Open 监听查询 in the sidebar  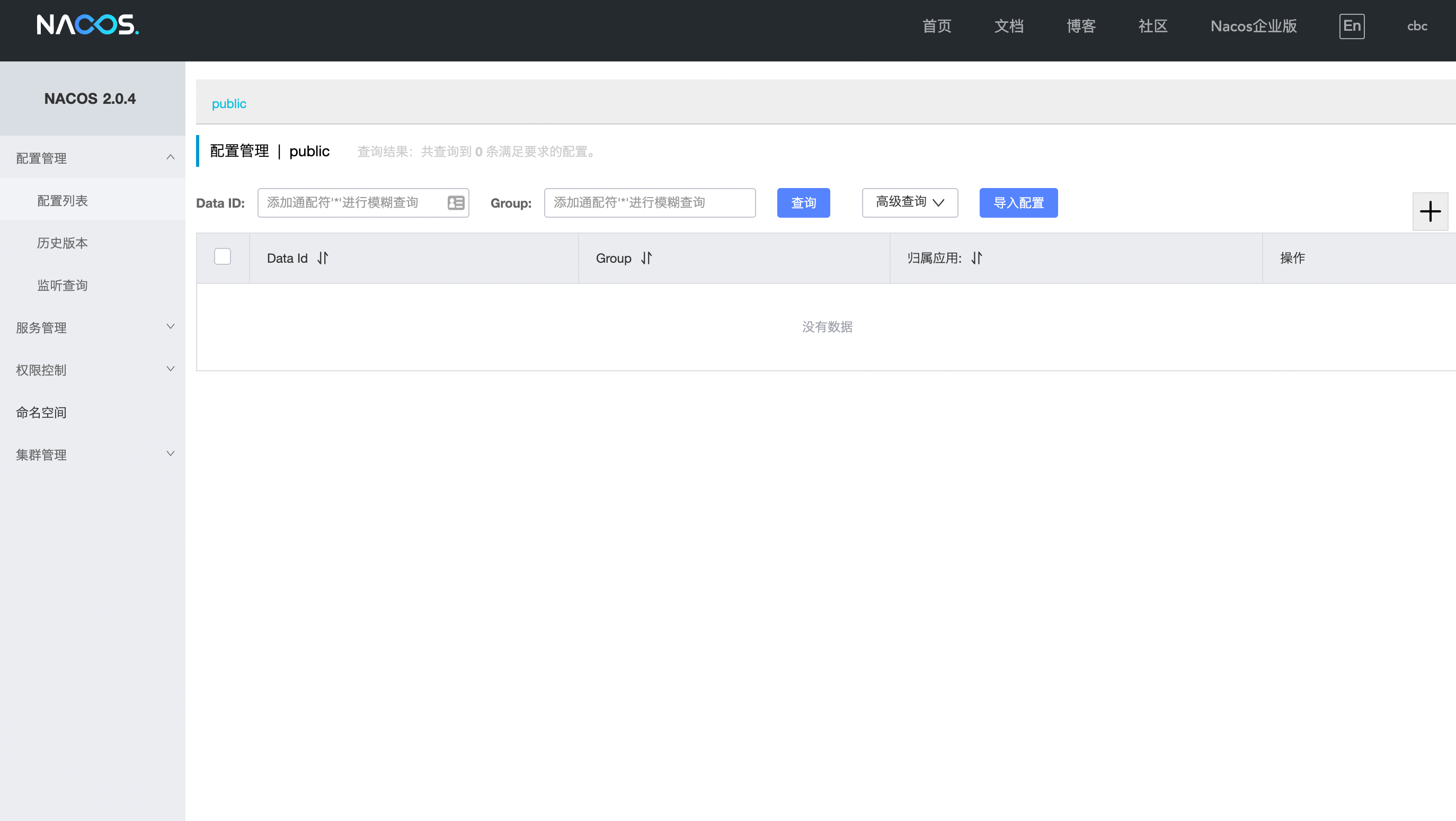click(x=62, y=285)
